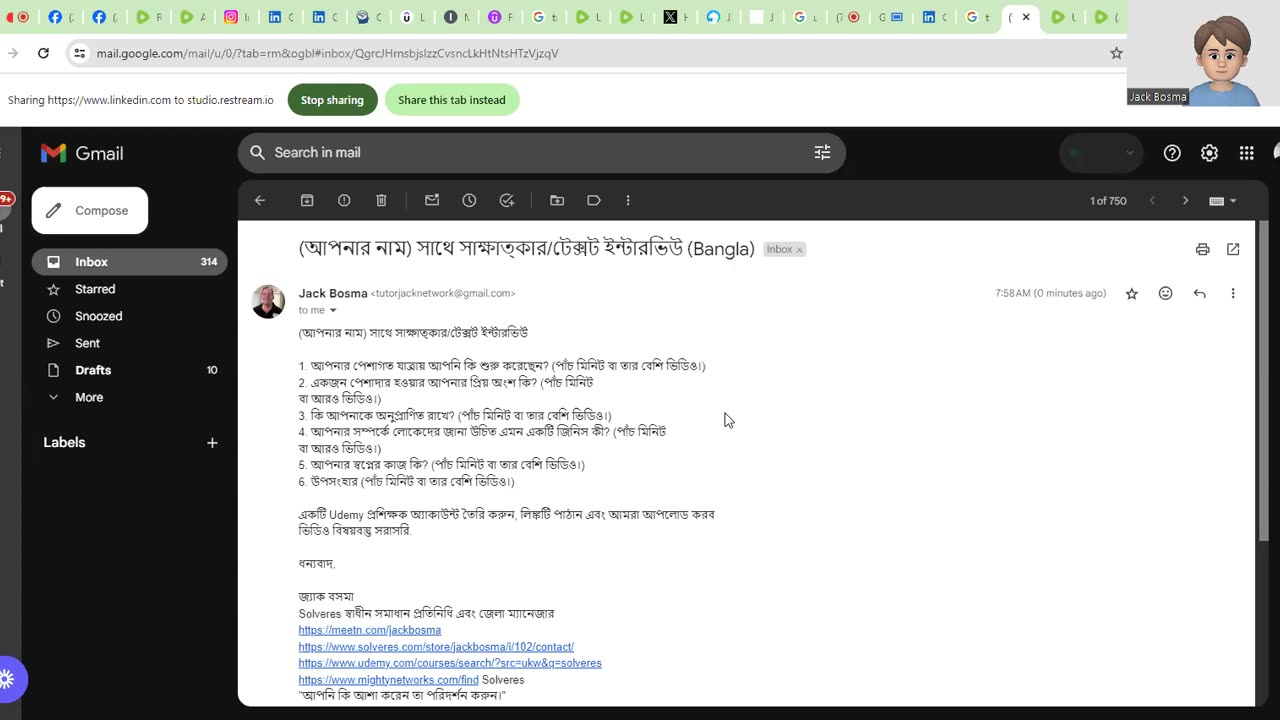Click the Compose button
Viewport: 1280px width, 720px height.
coord(90,211)
